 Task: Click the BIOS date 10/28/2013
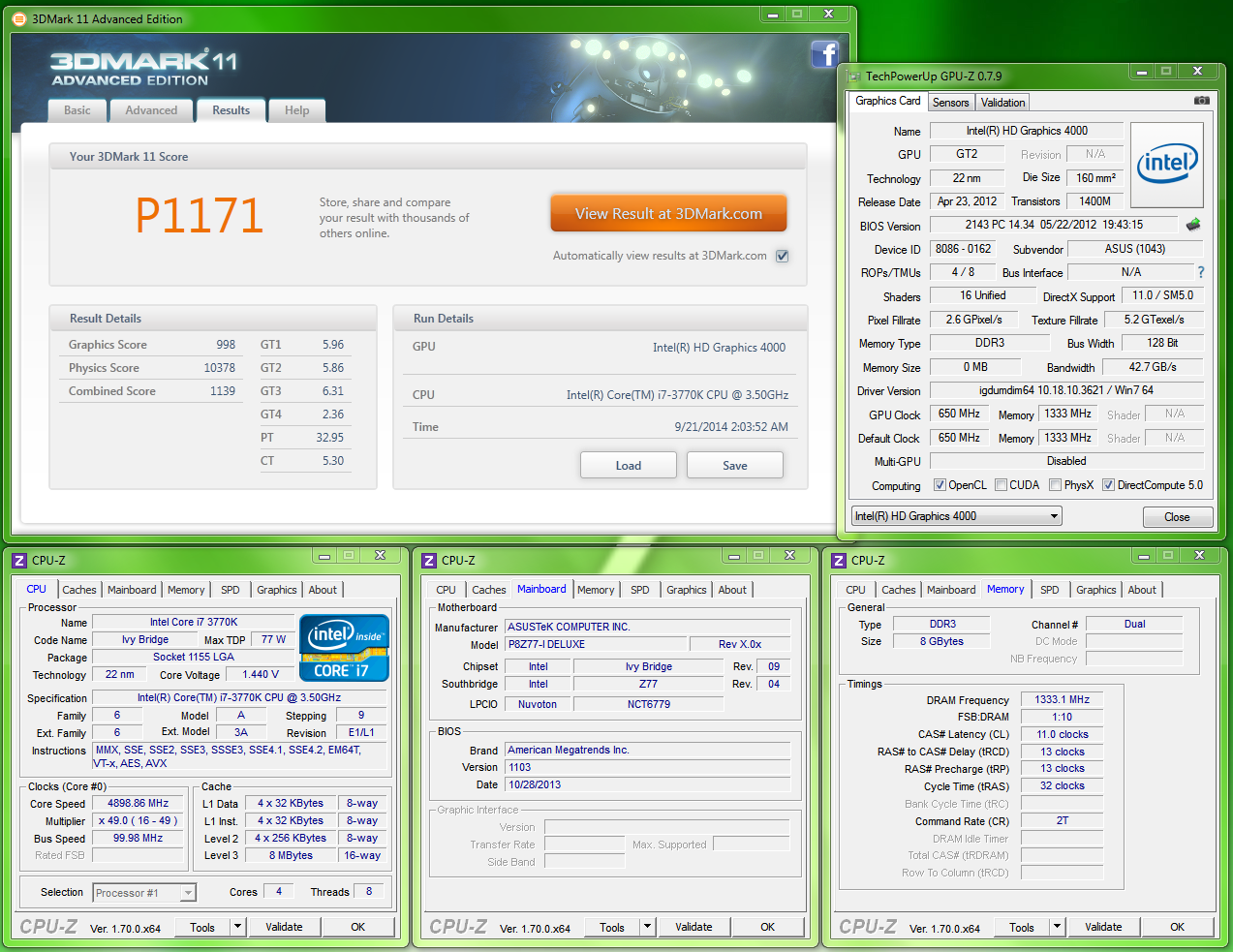648,784
